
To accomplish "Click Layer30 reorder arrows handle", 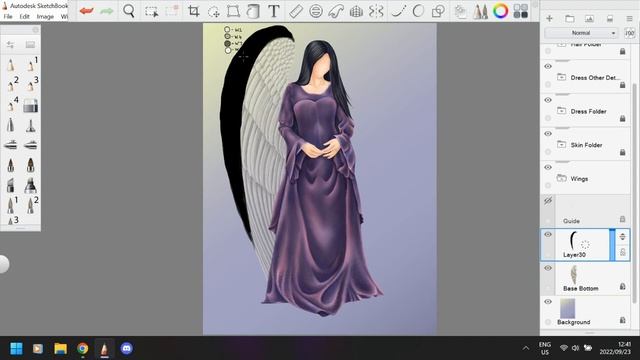I will point(622,236).
